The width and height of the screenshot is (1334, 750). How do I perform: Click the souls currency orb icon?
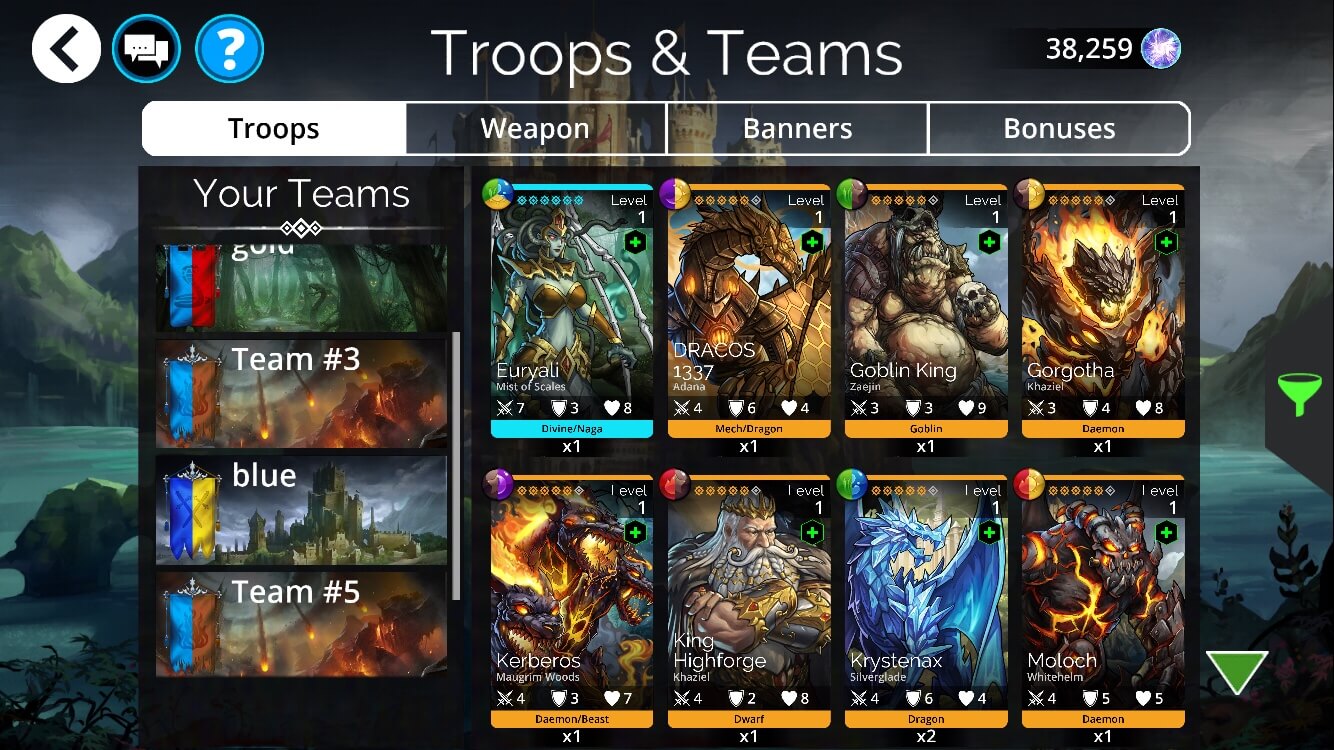[x=1161, y=48]
